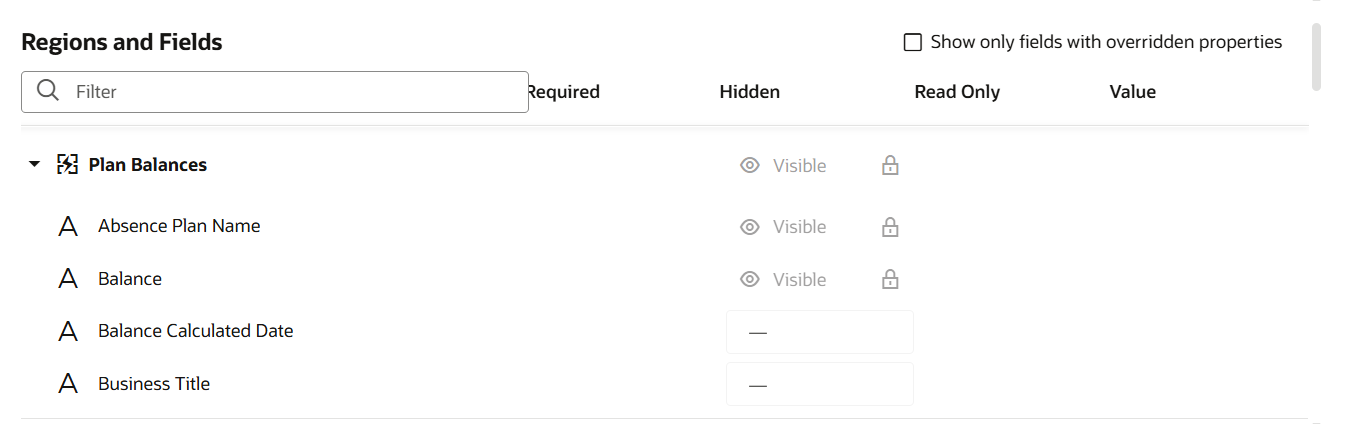The width and height of the screenshot is (1350, 424).
Task: Collapse the Plan Balances region
Action: pos(35,165)
